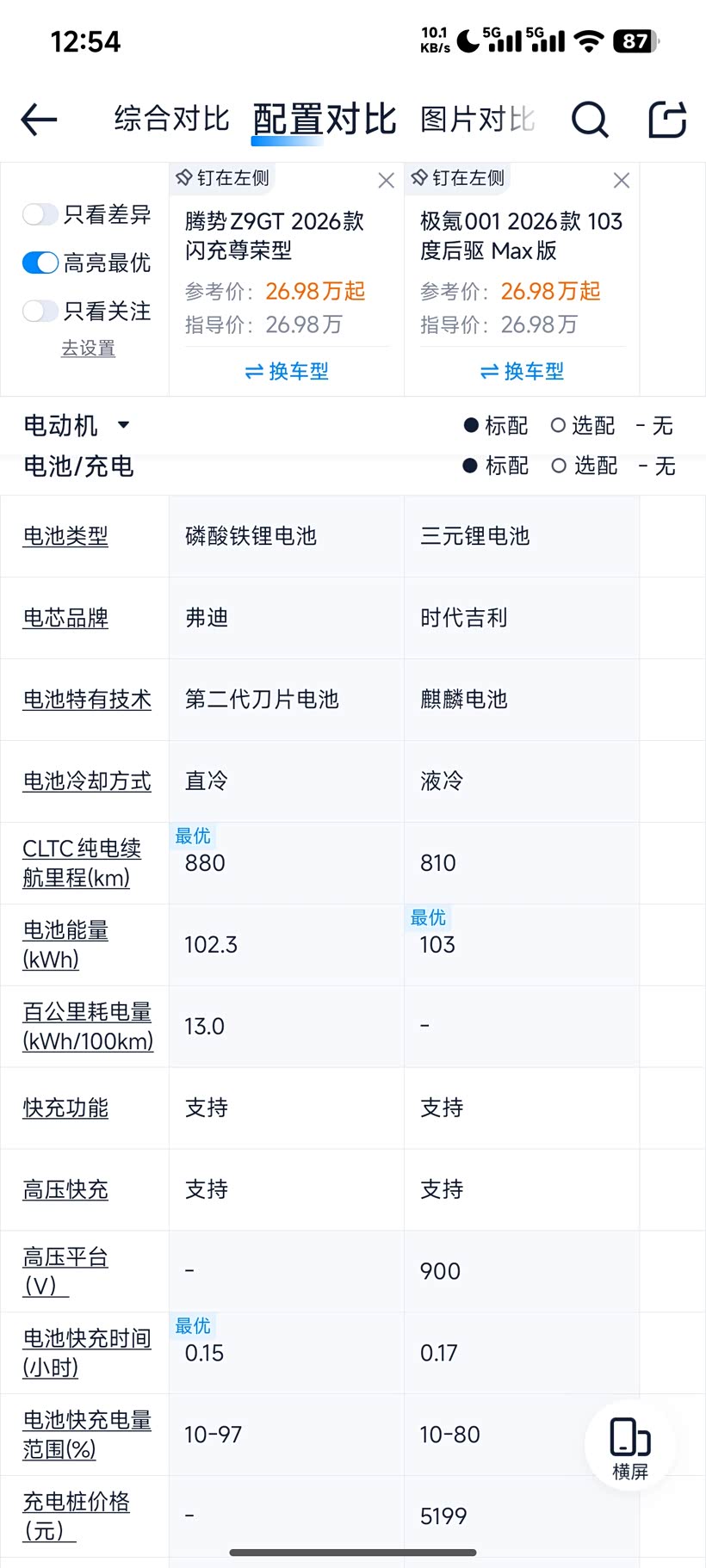Remove 腾势Z9GT from comparison
This screenshot has width=706, height=1568.
click(386, 180)
